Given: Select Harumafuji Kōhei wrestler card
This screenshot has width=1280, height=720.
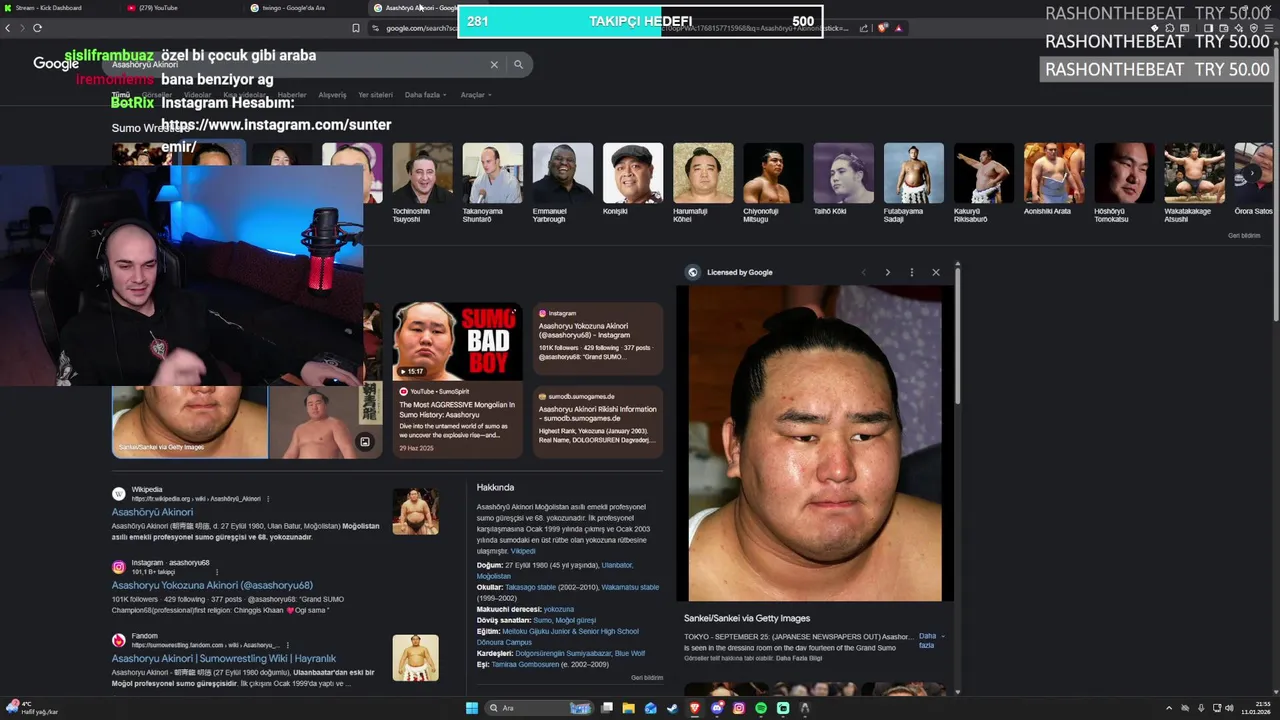Looking at the screenshot, I should click(702, 183).
